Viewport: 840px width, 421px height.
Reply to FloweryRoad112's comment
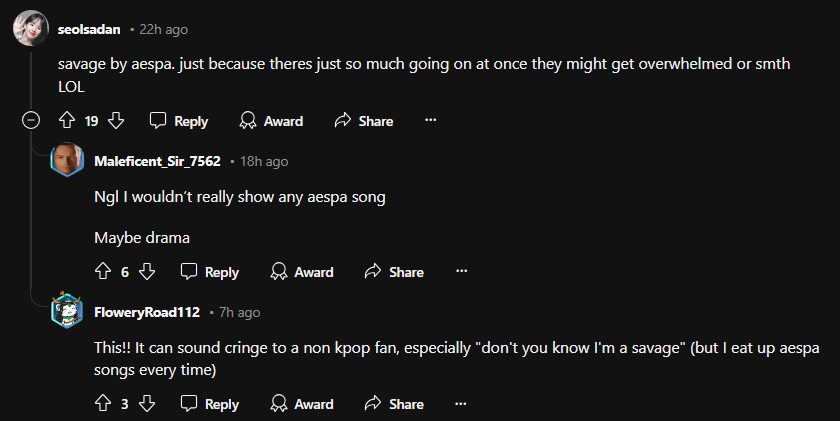click(x=210, y=404)
